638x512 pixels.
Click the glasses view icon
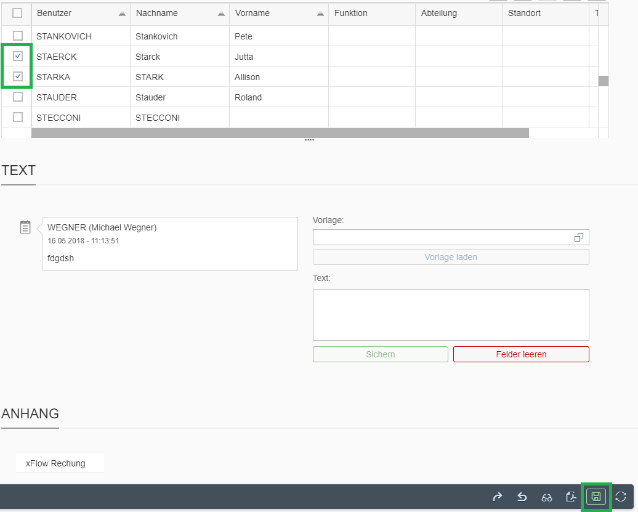(x=547, y=496)
